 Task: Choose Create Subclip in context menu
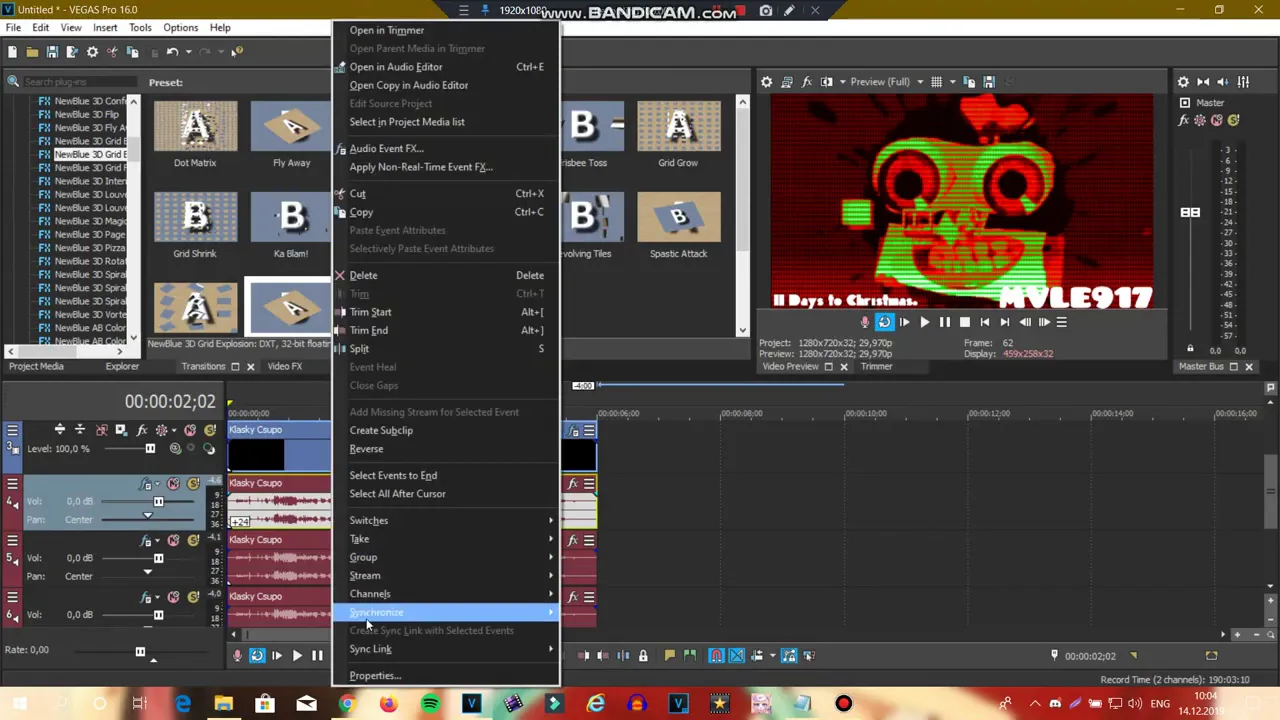pos(446,431)
